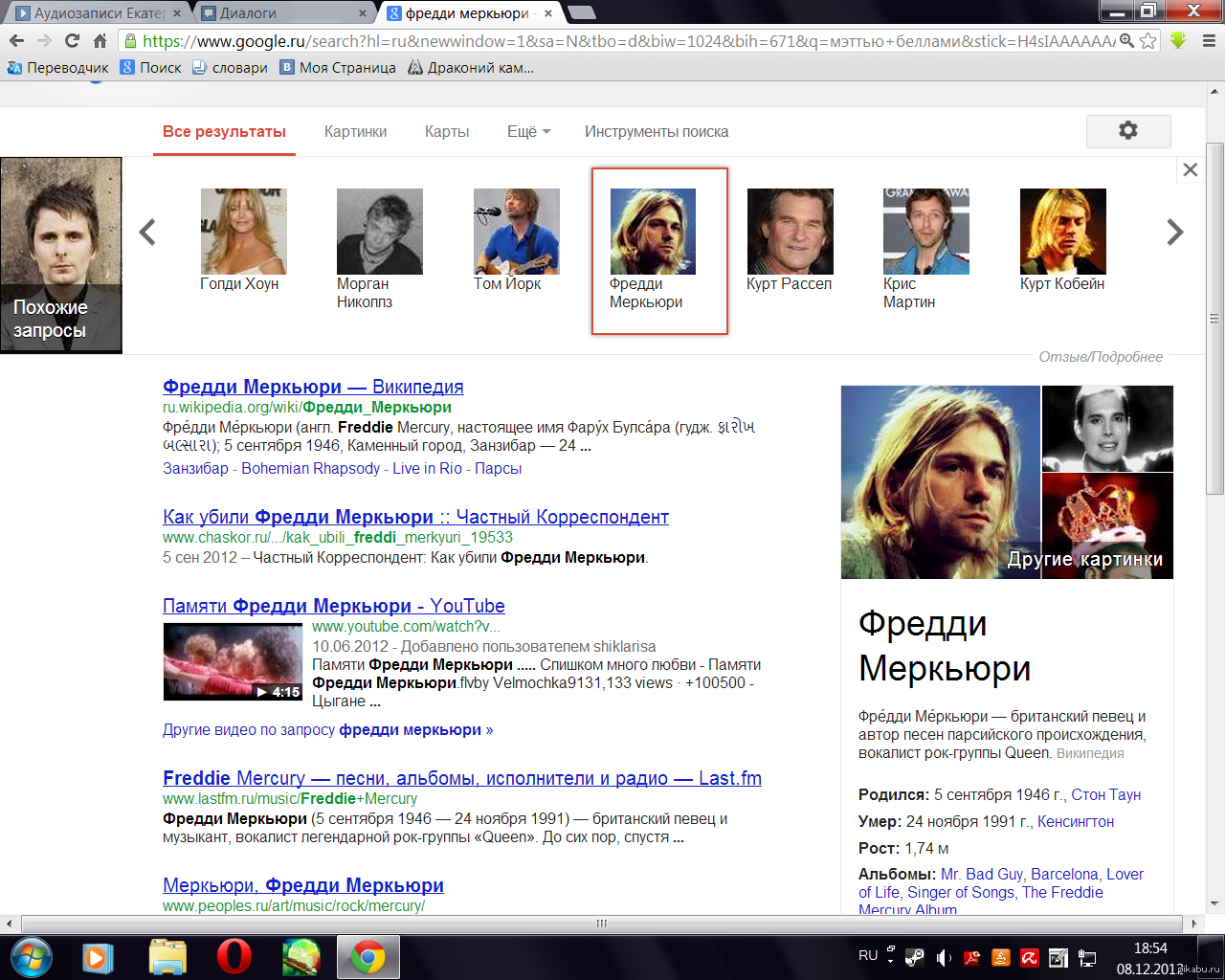Switch to the Карты tab

click(447, 132)
